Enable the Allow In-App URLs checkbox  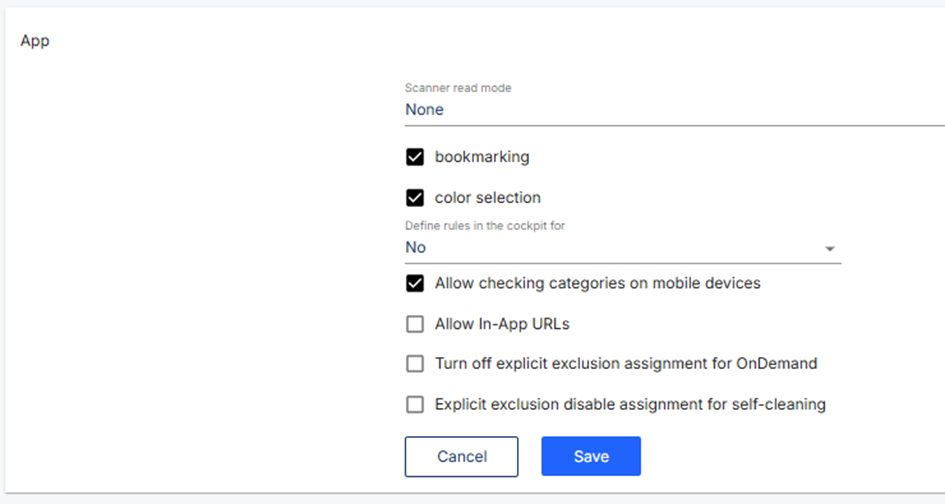coord(415,324)
